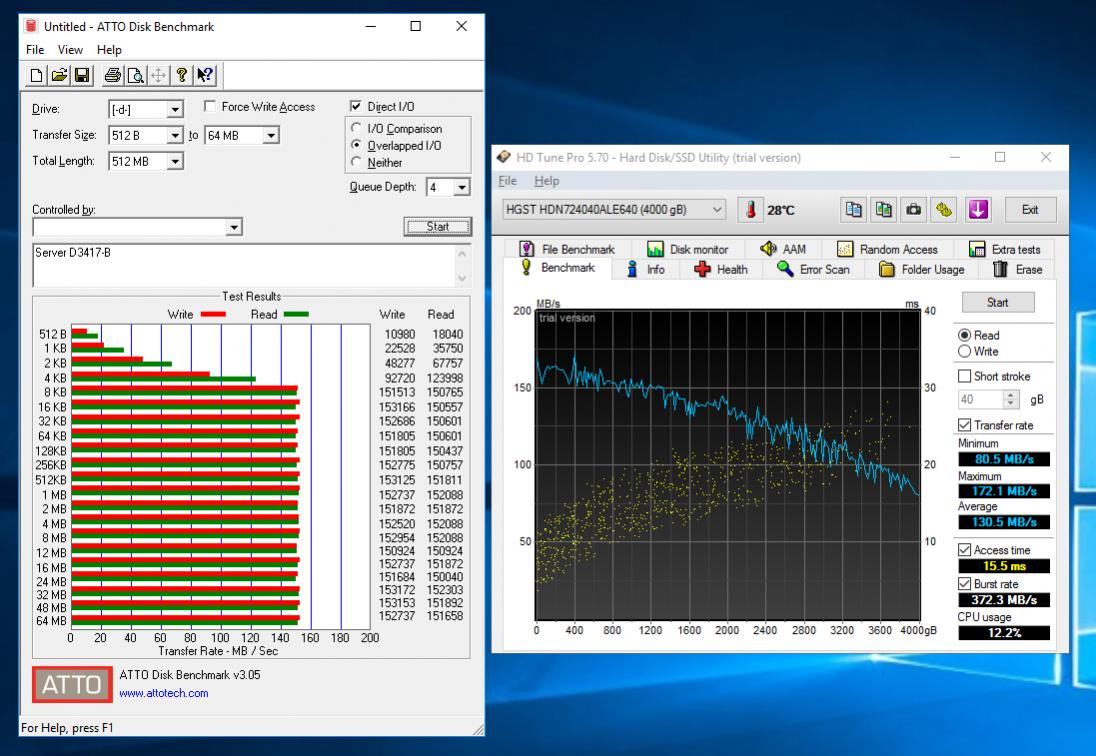Open ATTO File menu
Viewport: 1096px width, 756px height.
(35, 50)
